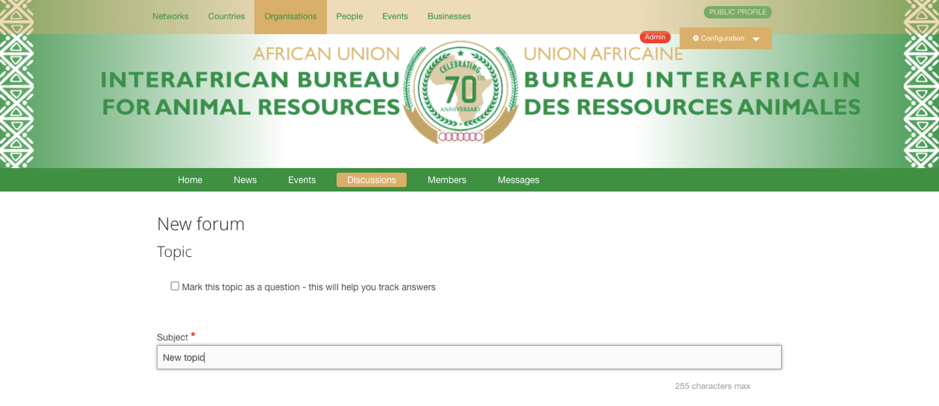Viewport: 939px width, 406px height.
Task: Click the PUBLIC PROFILE badge
Action: [738, 12]
